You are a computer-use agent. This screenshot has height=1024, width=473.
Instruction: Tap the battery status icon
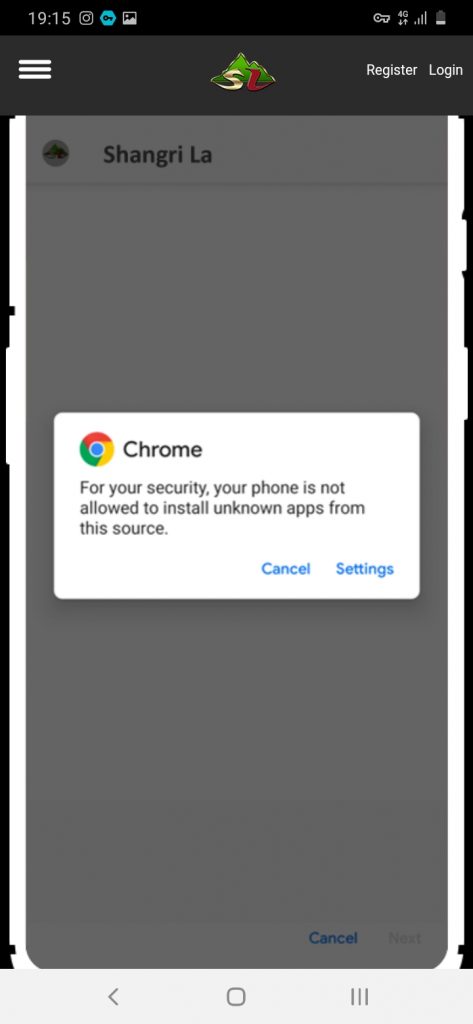[x=441, y=18]
